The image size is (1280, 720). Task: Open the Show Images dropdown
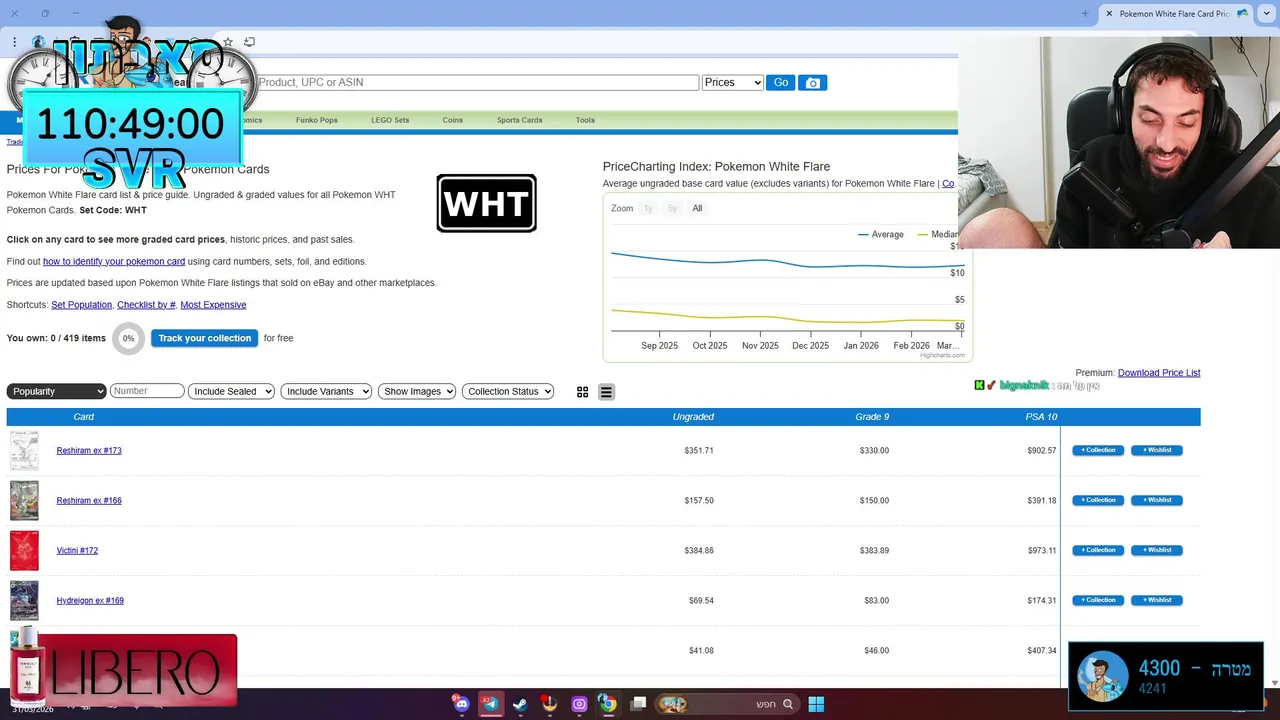[x=417, y=391]
